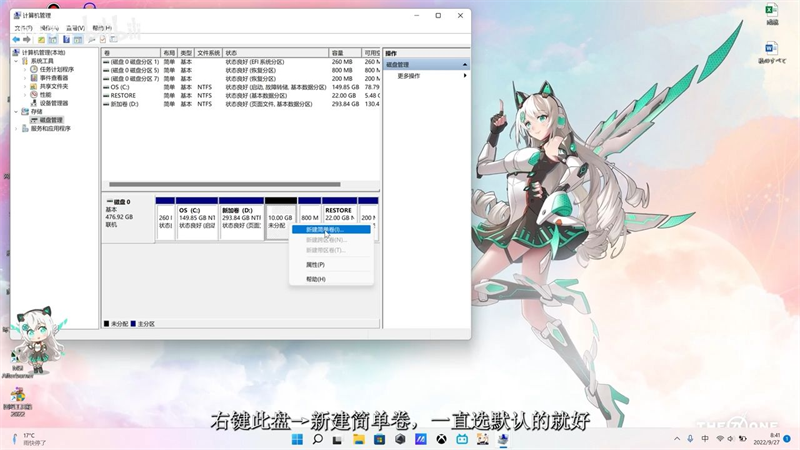Click the last toolbar icon after the checkmark
Image resolution: width=800 pixels, height=450 pixels.
point(113,39)
